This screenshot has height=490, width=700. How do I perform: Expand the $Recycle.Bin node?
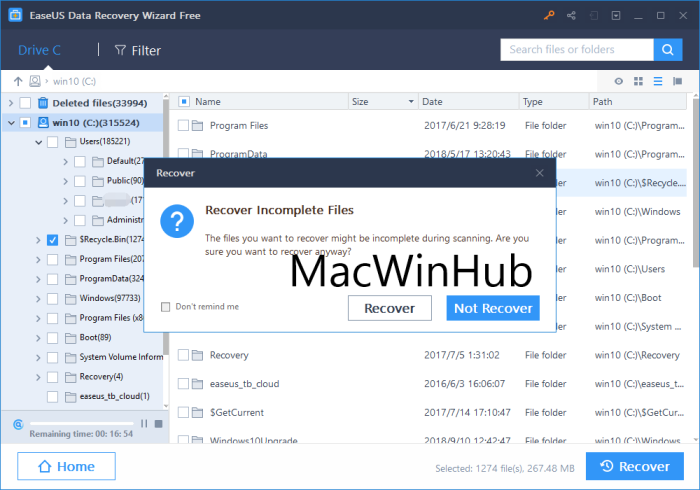38,240
